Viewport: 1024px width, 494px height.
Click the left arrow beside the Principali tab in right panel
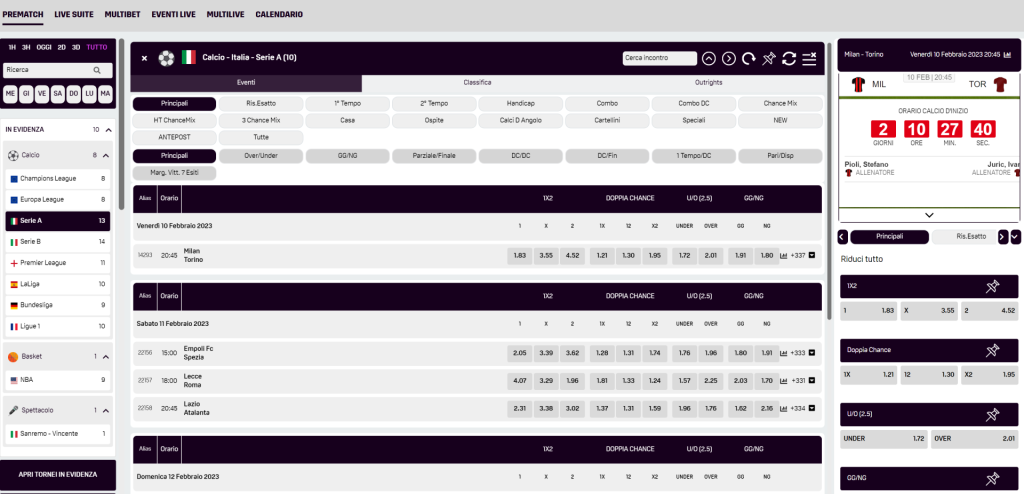(842, 237)
